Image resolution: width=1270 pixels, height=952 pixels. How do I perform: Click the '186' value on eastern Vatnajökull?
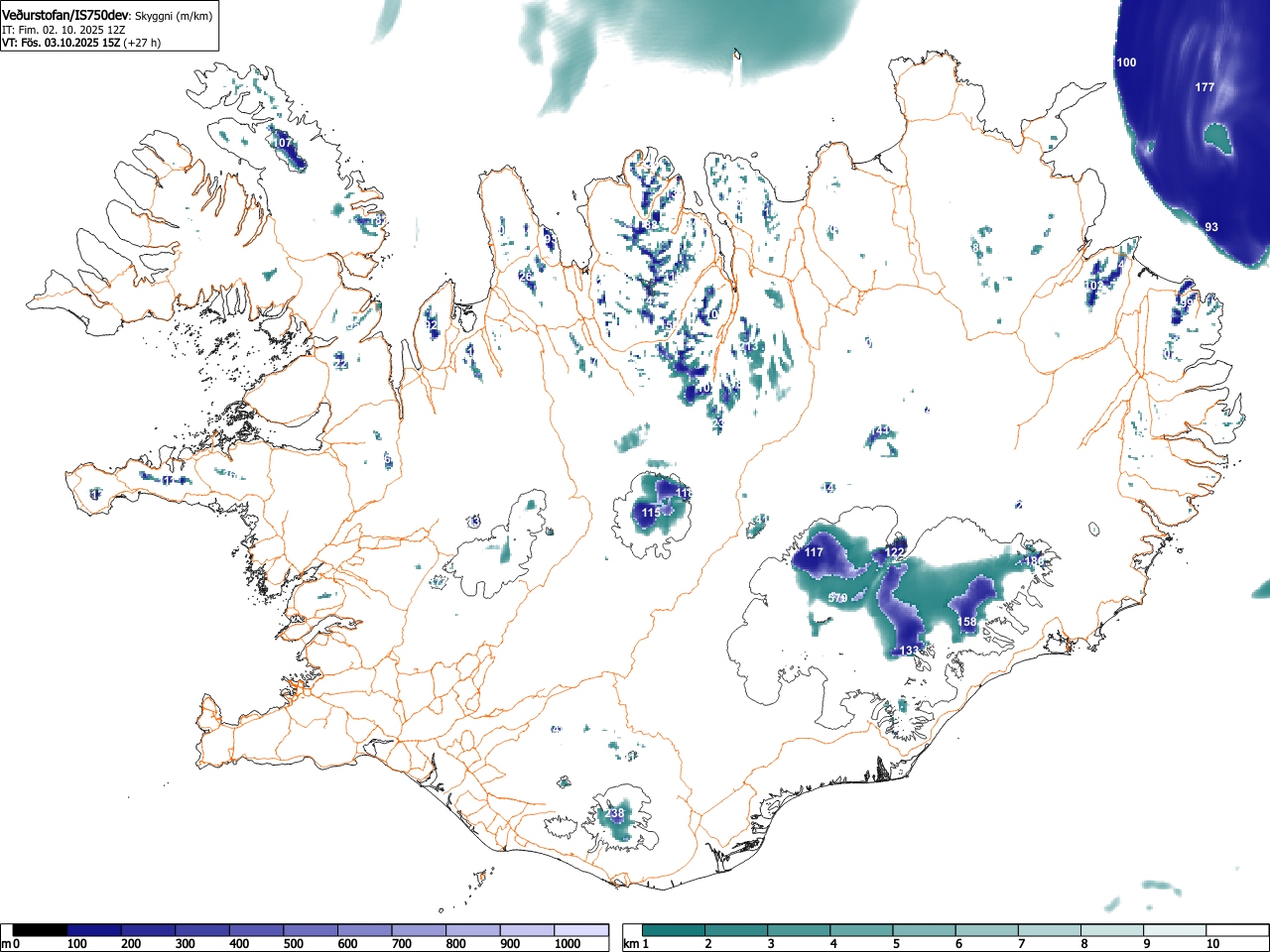click(1034, 561)
